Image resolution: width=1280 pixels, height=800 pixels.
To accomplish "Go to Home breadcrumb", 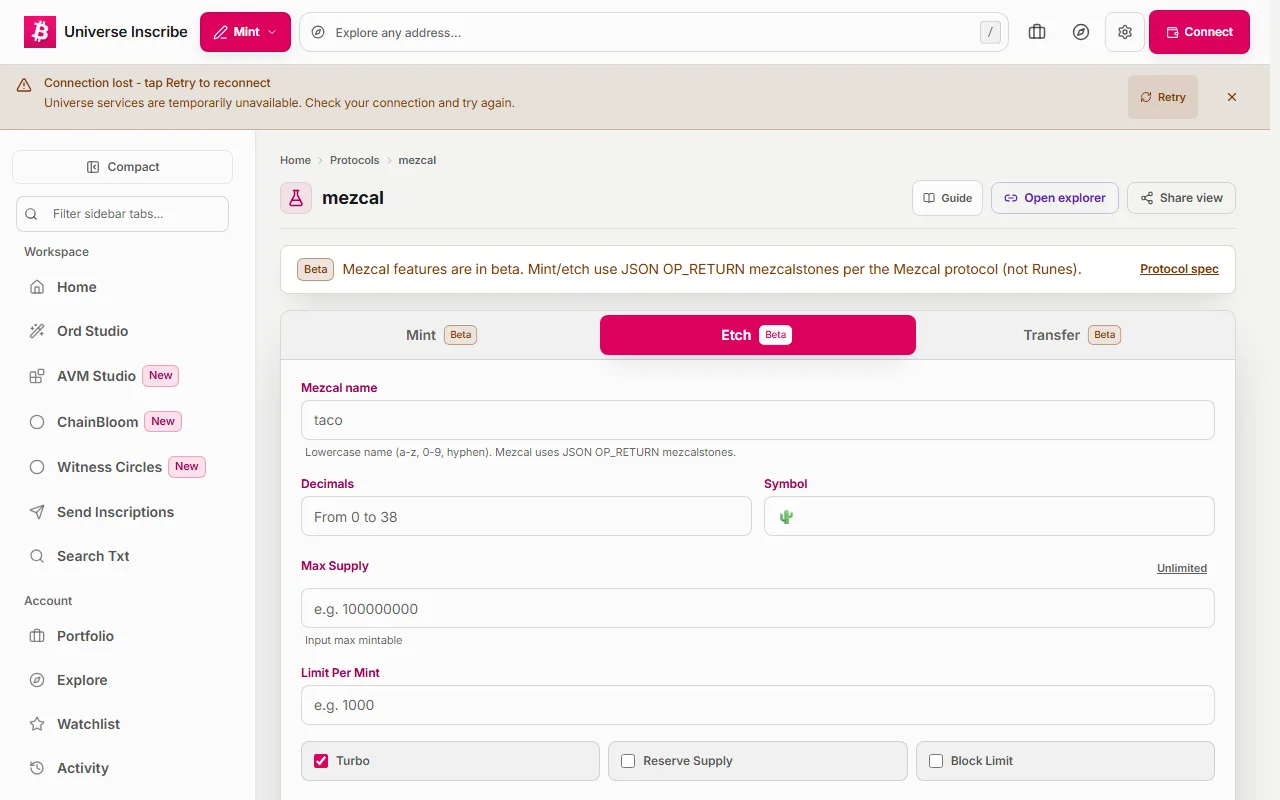I will click(x=295, y=160).
